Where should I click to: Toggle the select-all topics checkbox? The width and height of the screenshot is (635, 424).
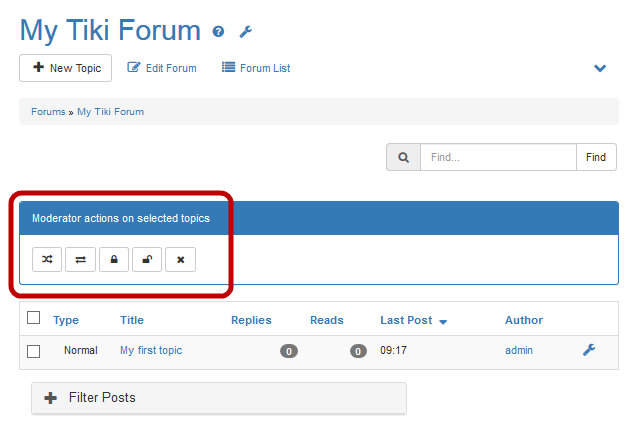pyautogui.click(x=34, y=318)
